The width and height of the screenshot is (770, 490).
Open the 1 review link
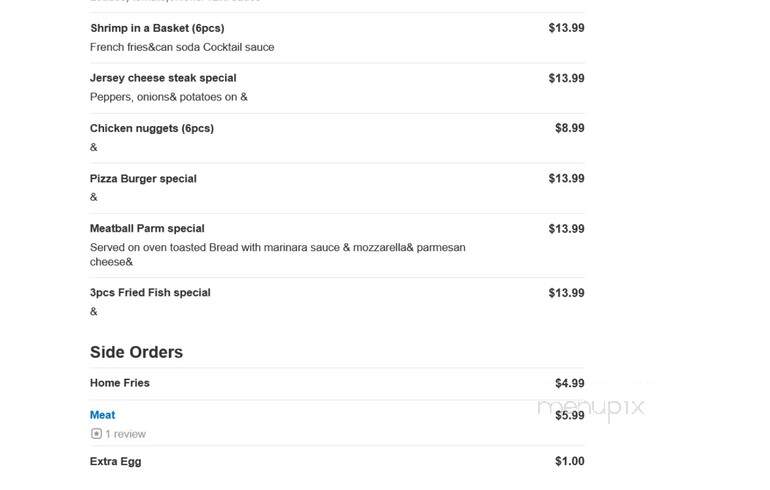(125, 434)
